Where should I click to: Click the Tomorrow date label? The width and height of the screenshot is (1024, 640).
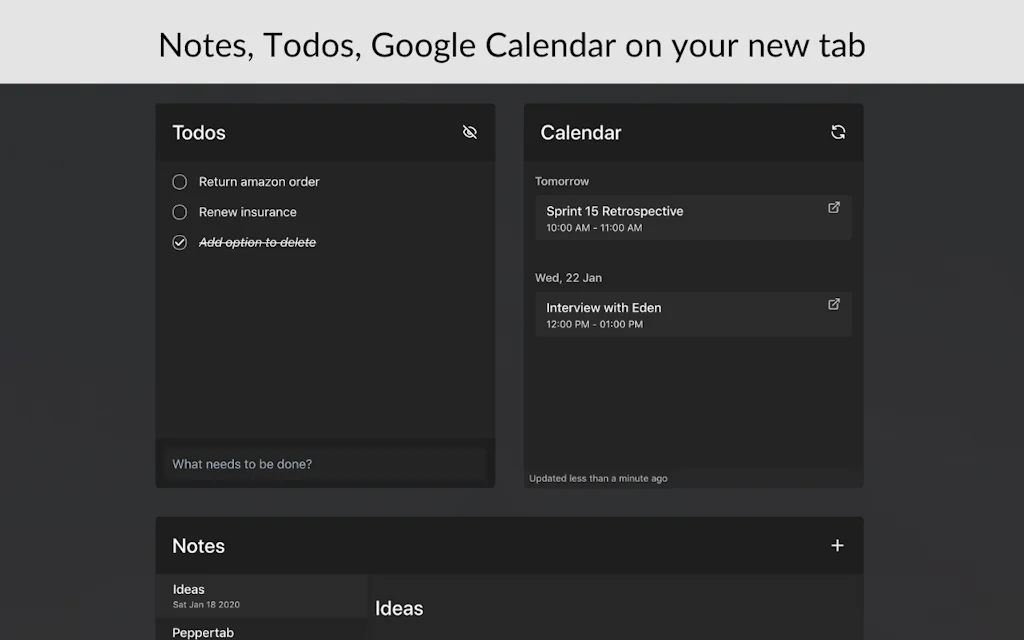[x=562, y=181]
